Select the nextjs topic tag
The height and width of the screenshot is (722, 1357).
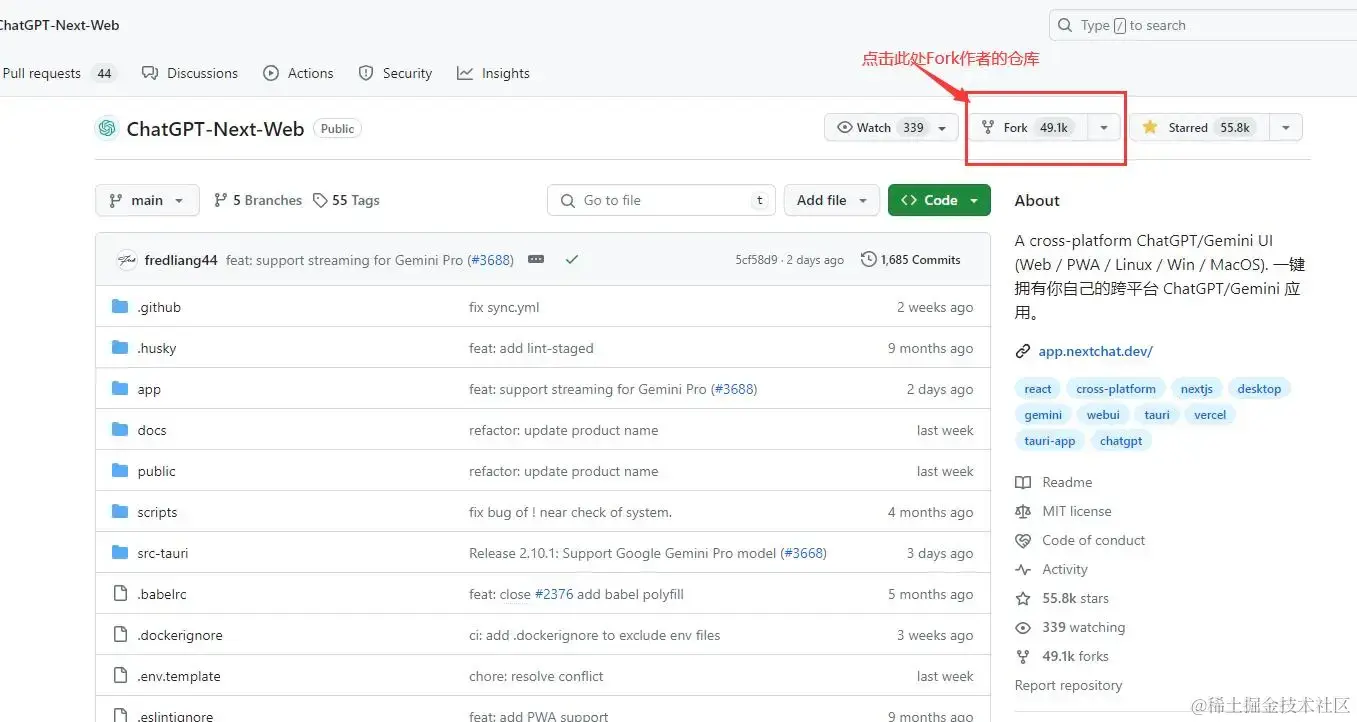[1196, 389]
